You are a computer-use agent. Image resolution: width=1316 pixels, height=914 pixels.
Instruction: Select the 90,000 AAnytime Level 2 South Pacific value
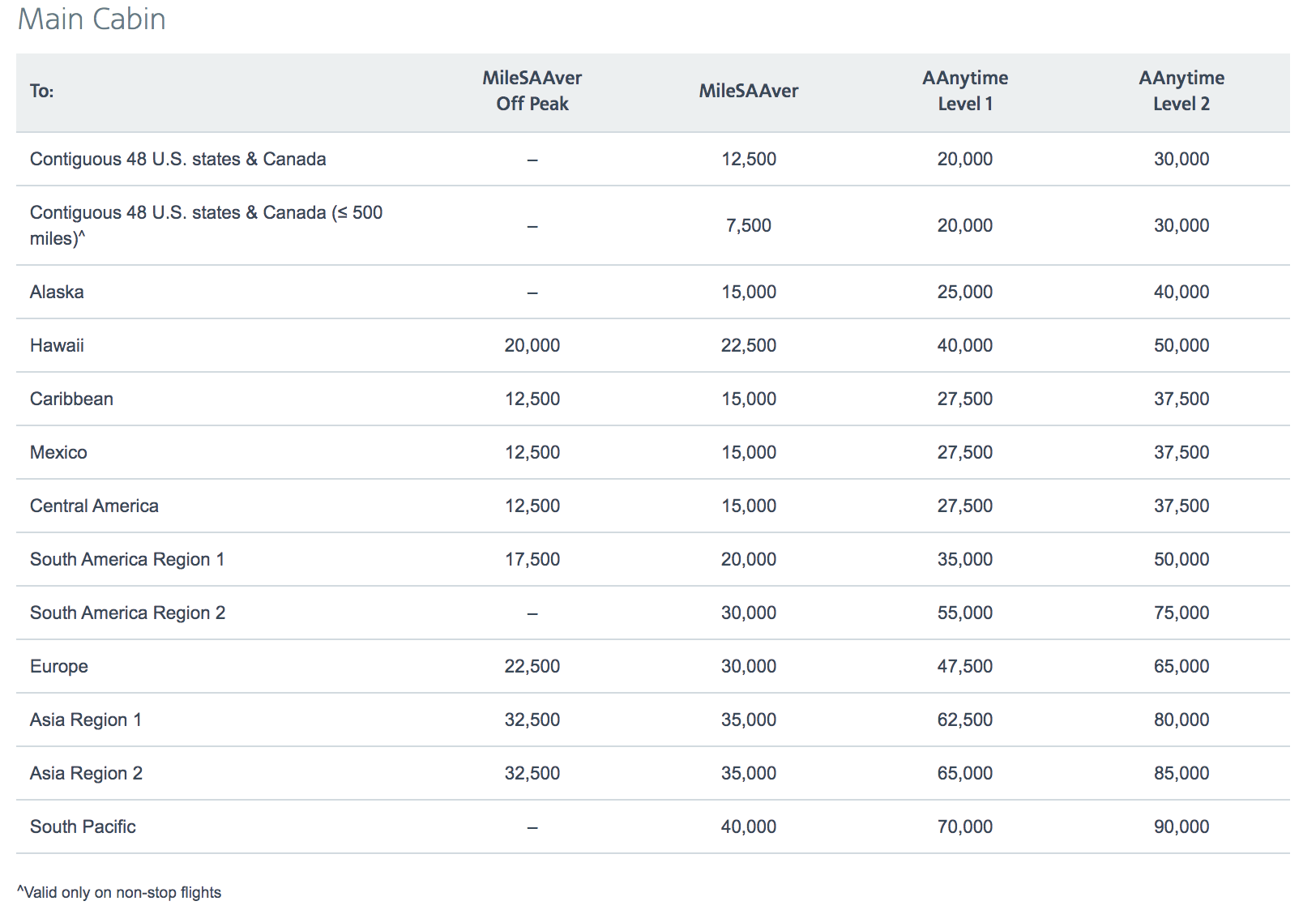pos(1182,826)
